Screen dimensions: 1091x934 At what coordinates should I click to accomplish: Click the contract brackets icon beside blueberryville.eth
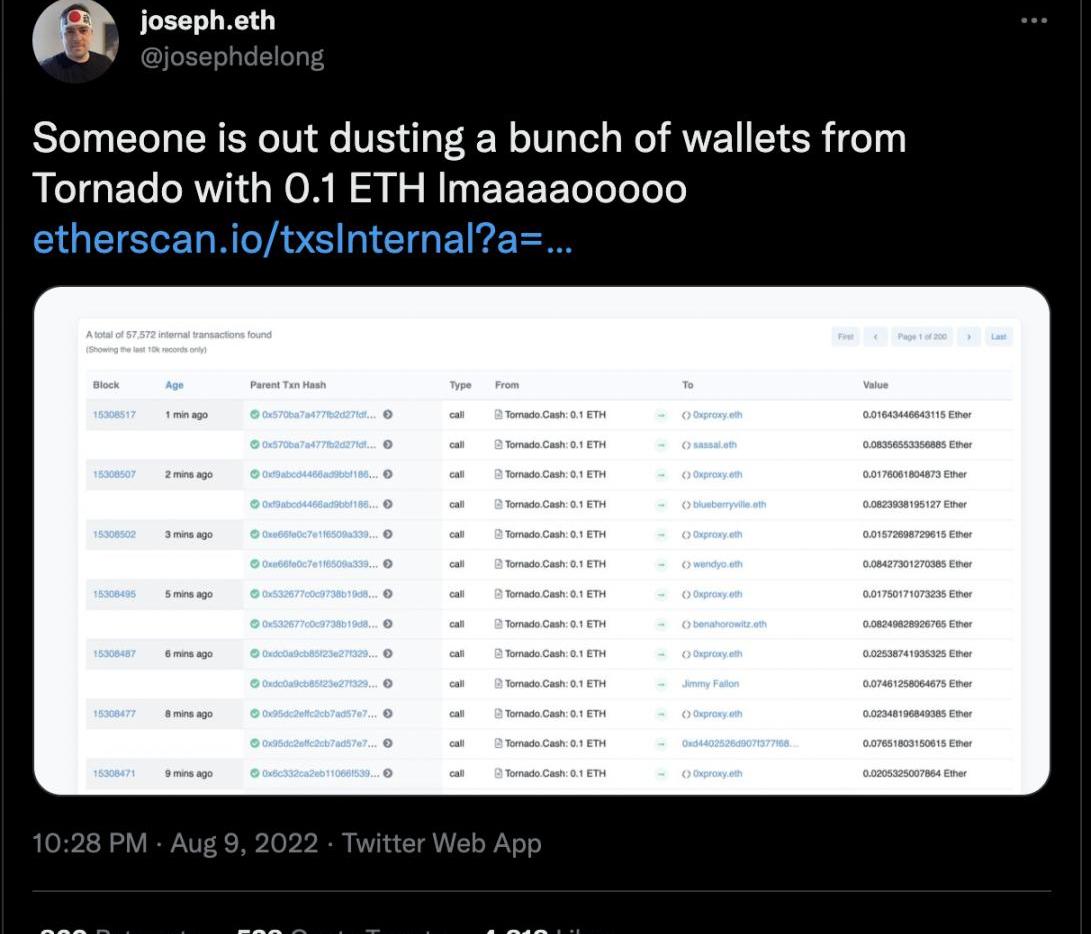tap(686, 504)
